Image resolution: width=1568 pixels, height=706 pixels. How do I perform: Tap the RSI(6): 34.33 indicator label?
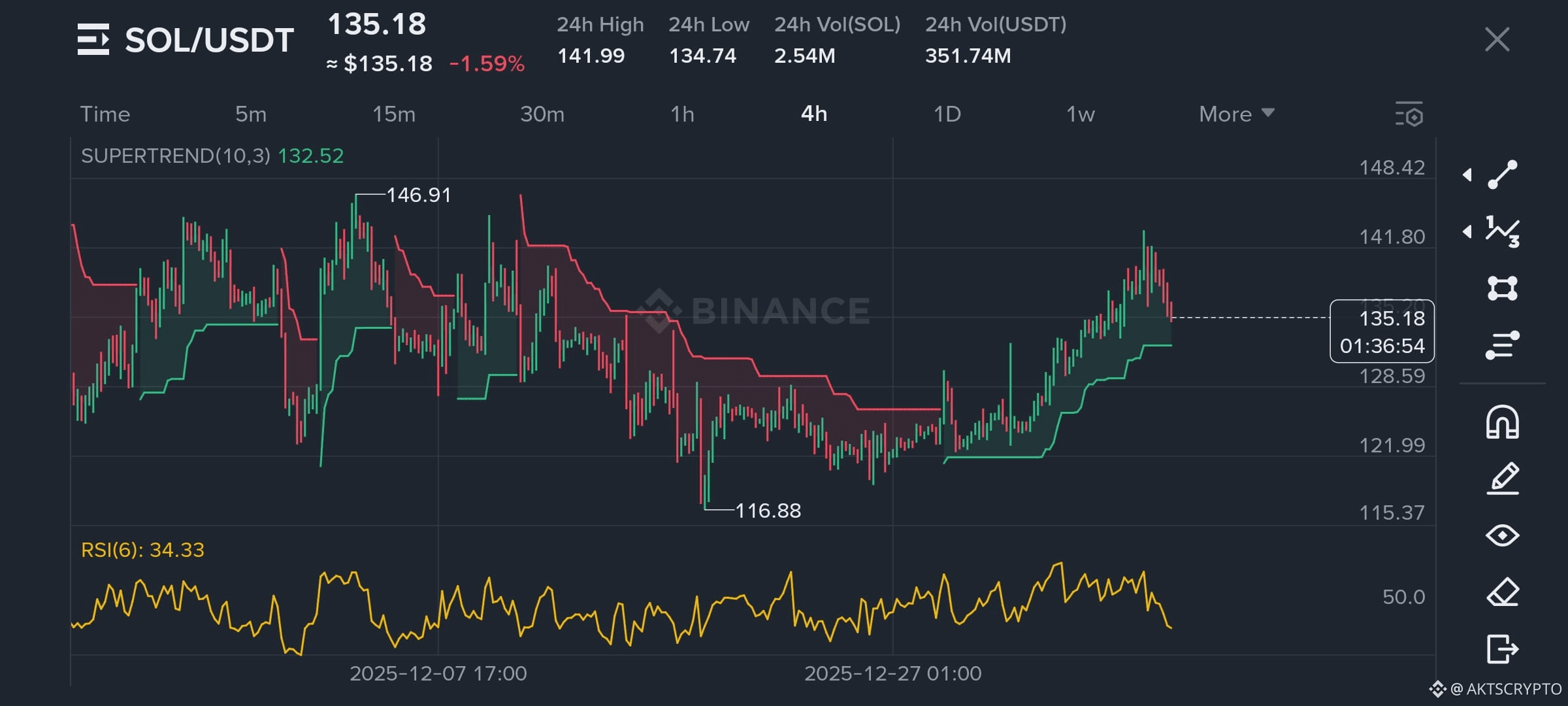[142, 550]
